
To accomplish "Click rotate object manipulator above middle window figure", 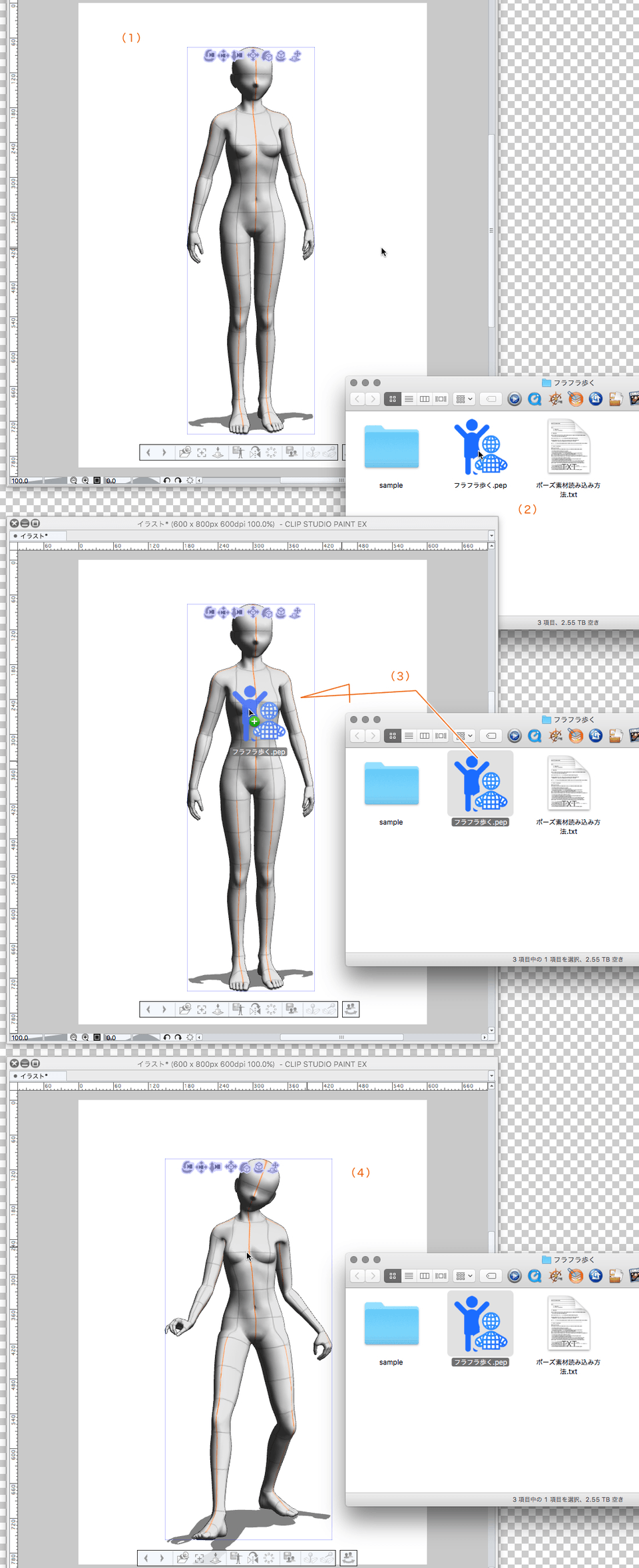I will click(x=268, y=612).
